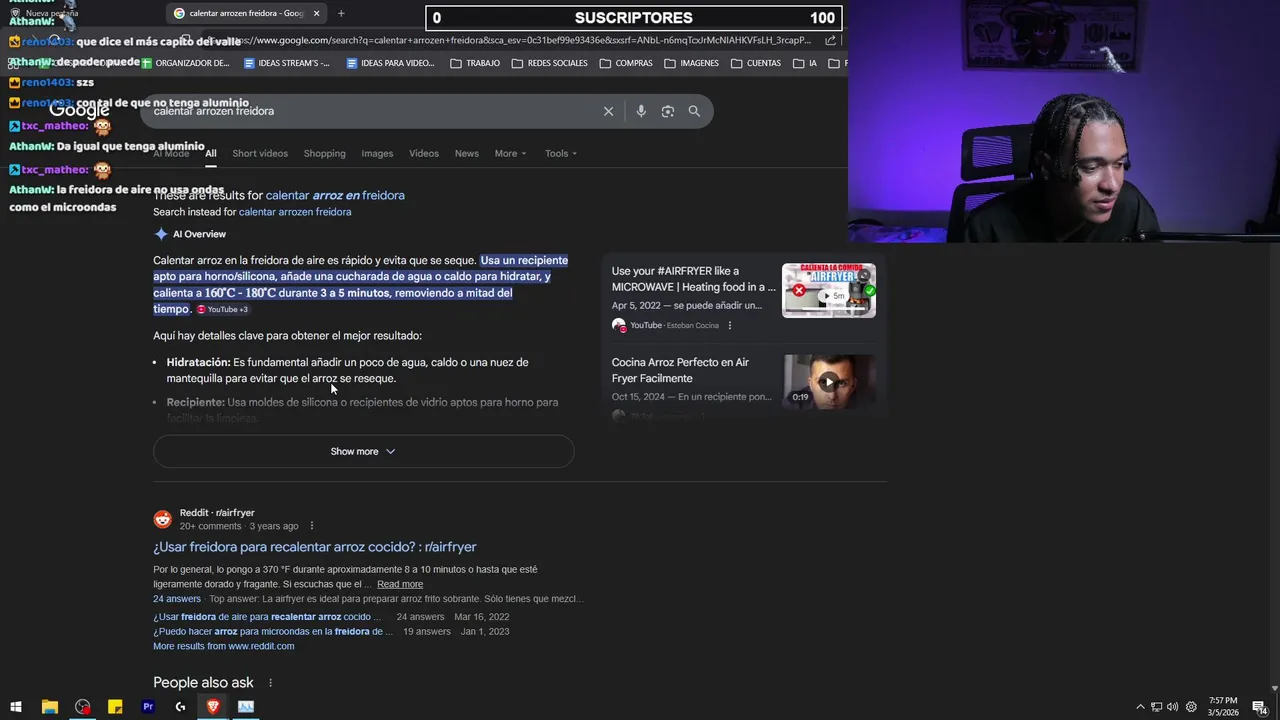The height and width of the screenshot is (720, 1280).
Task: Open the TRABAJO bookmarks folder
Action: (x=475, y=63)
